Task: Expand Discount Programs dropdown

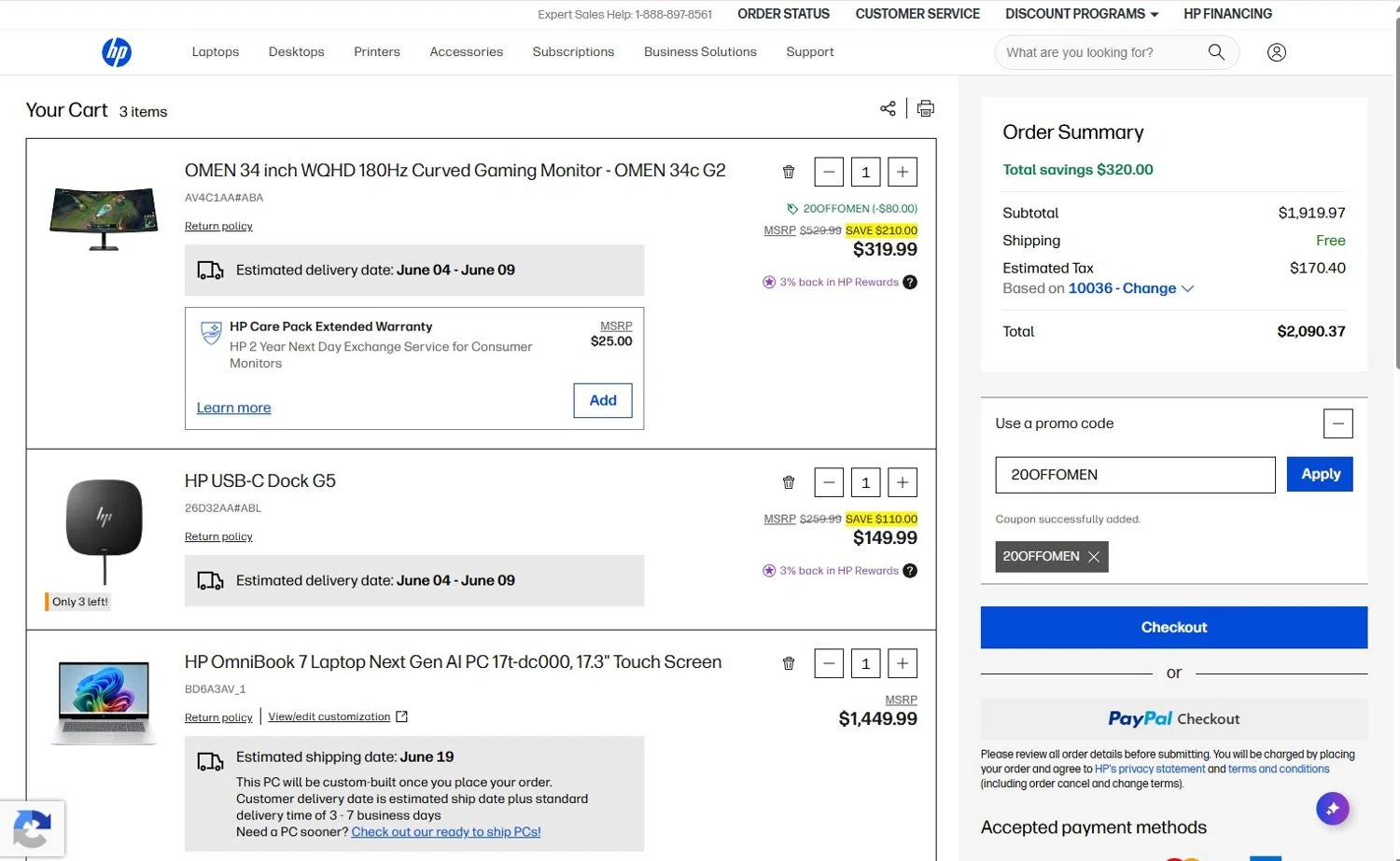Action: tap(1082, 14)
